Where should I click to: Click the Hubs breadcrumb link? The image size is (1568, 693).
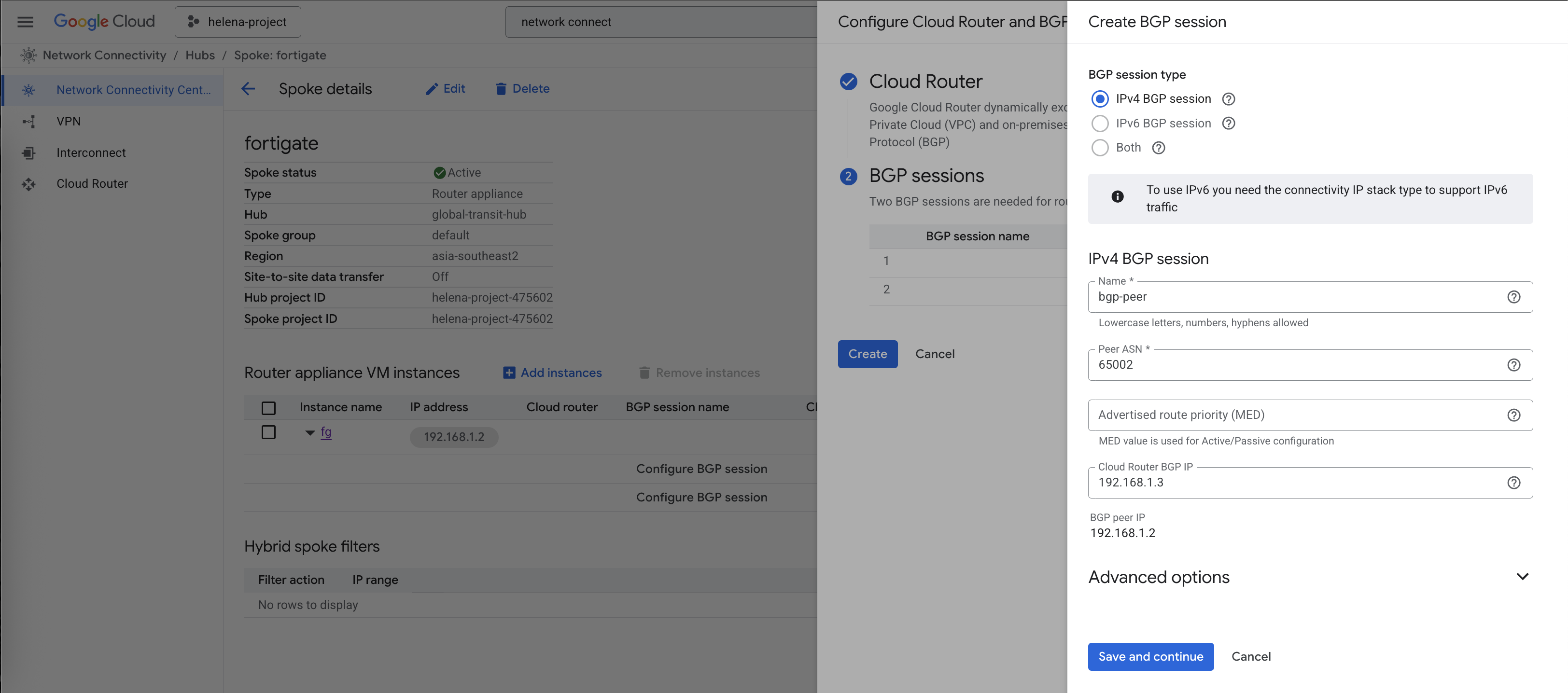[x=200, y=55]
